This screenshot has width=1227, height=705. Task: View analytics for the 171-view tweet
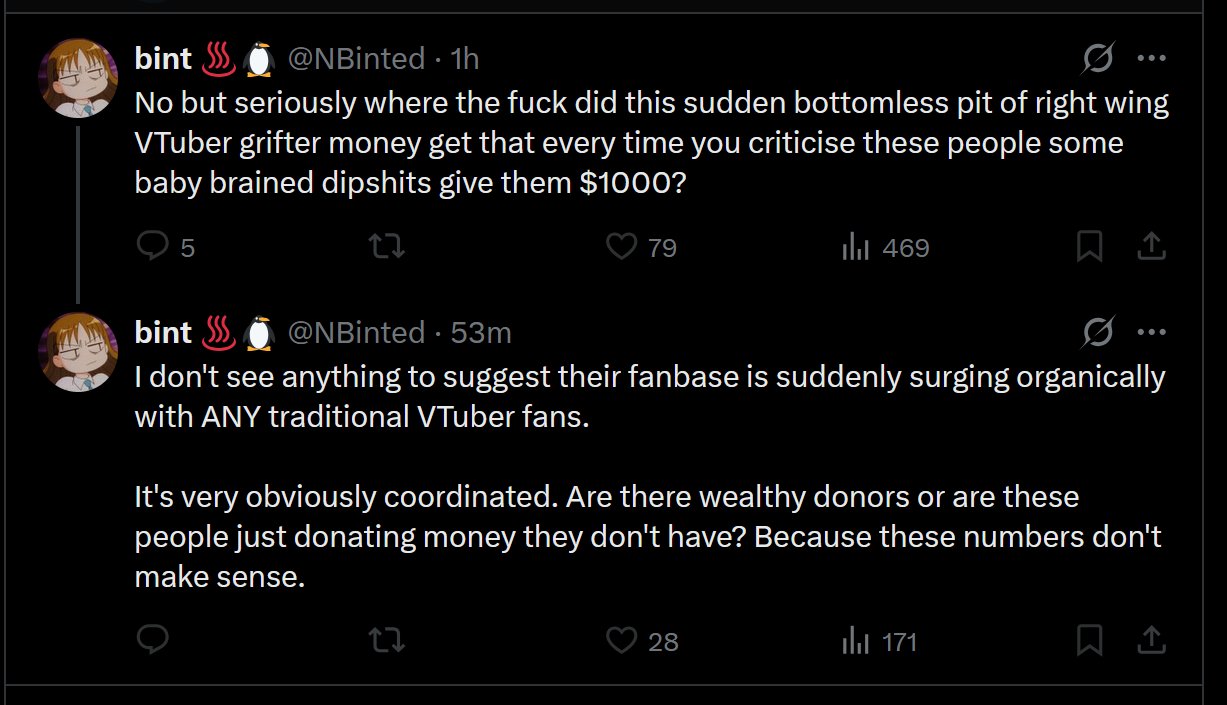[856, 641]
